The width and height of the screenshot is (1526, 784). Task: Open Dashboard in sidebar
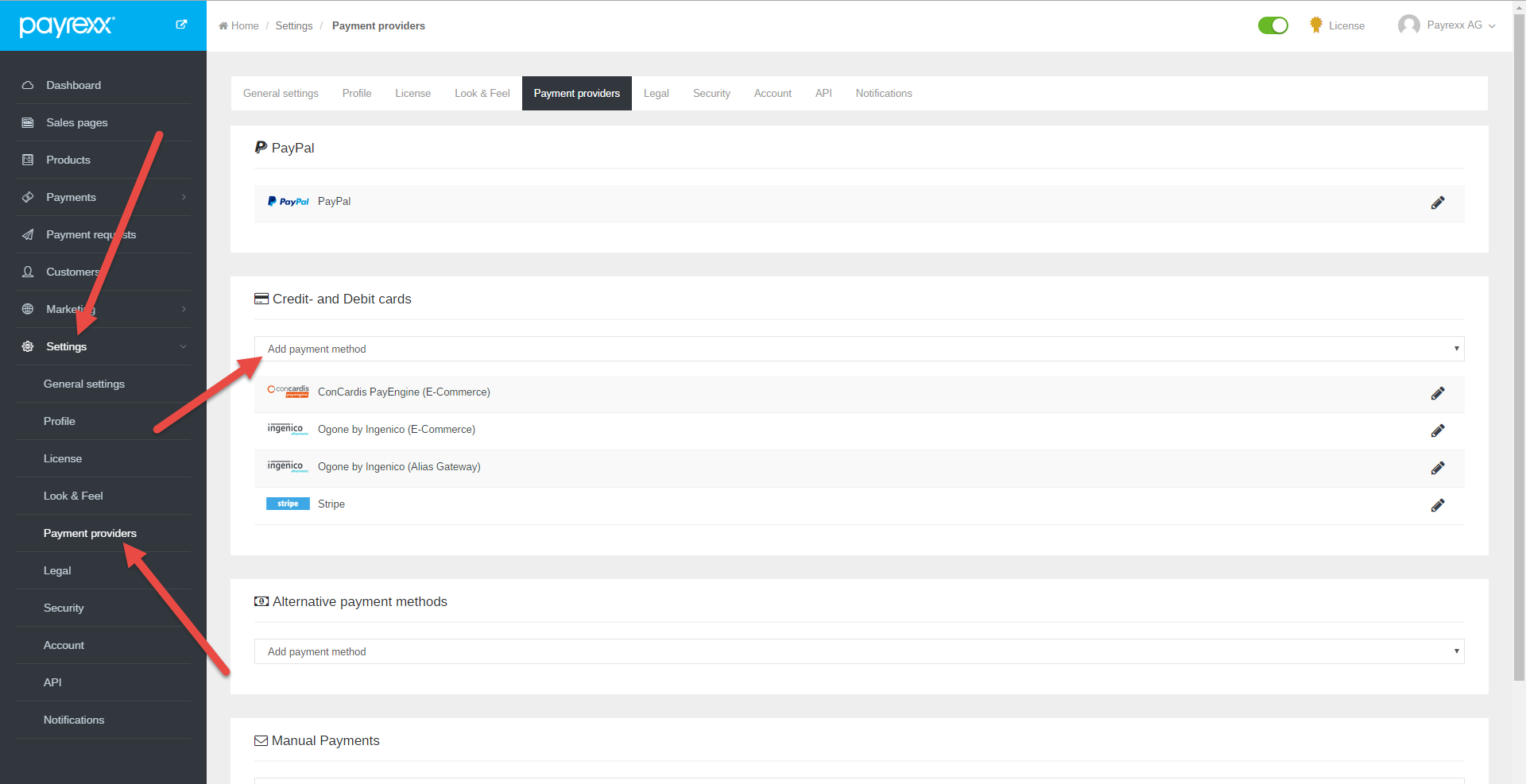coord(73,85)
